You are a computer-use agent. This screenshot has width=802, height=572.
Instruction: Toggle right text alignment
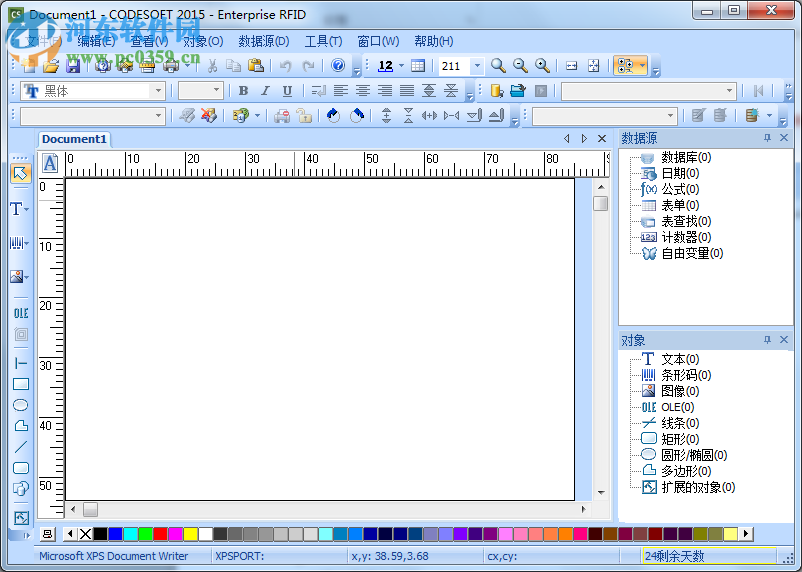[385, 91]
